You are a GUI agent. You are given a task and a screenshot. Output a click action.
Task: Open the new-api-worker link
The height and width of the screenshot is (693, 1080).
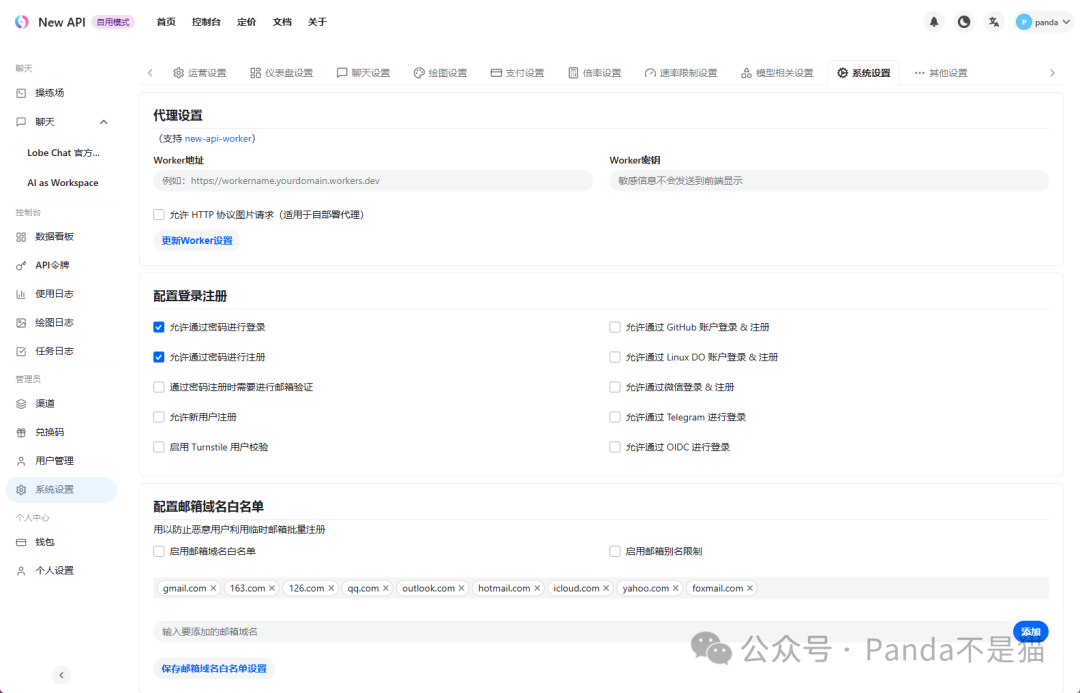click(x=218, y=138)
